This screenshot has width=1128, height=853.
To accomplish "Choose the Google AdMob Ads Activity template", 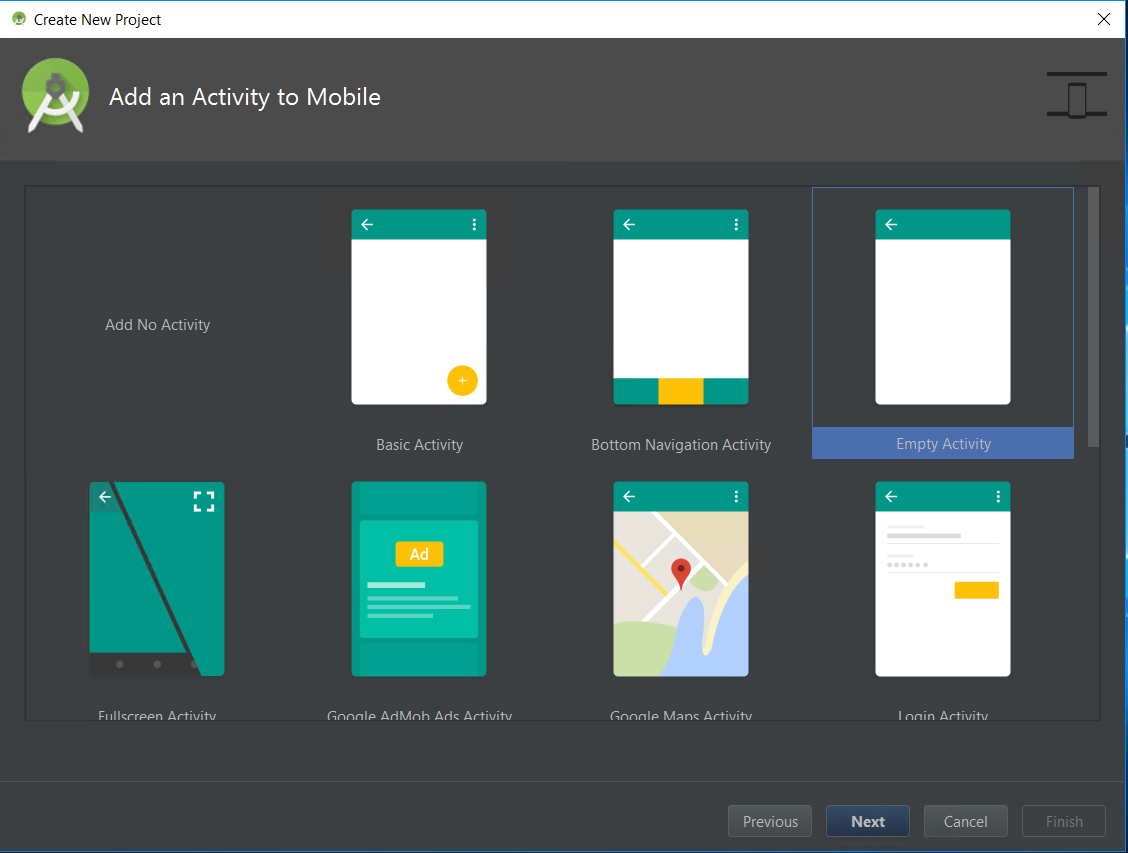I will tap(419, 579).
